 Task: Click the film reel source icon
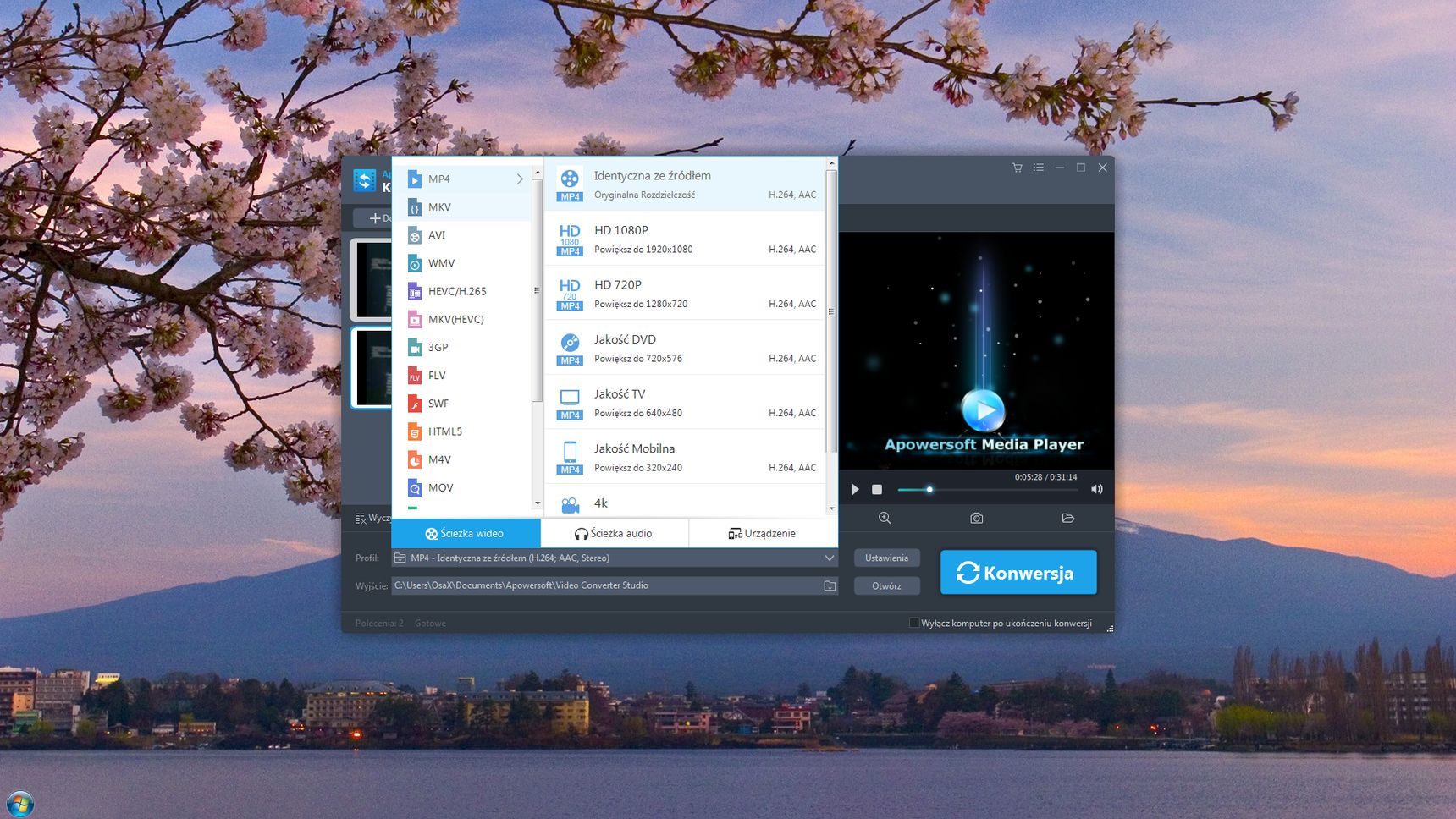570,184
